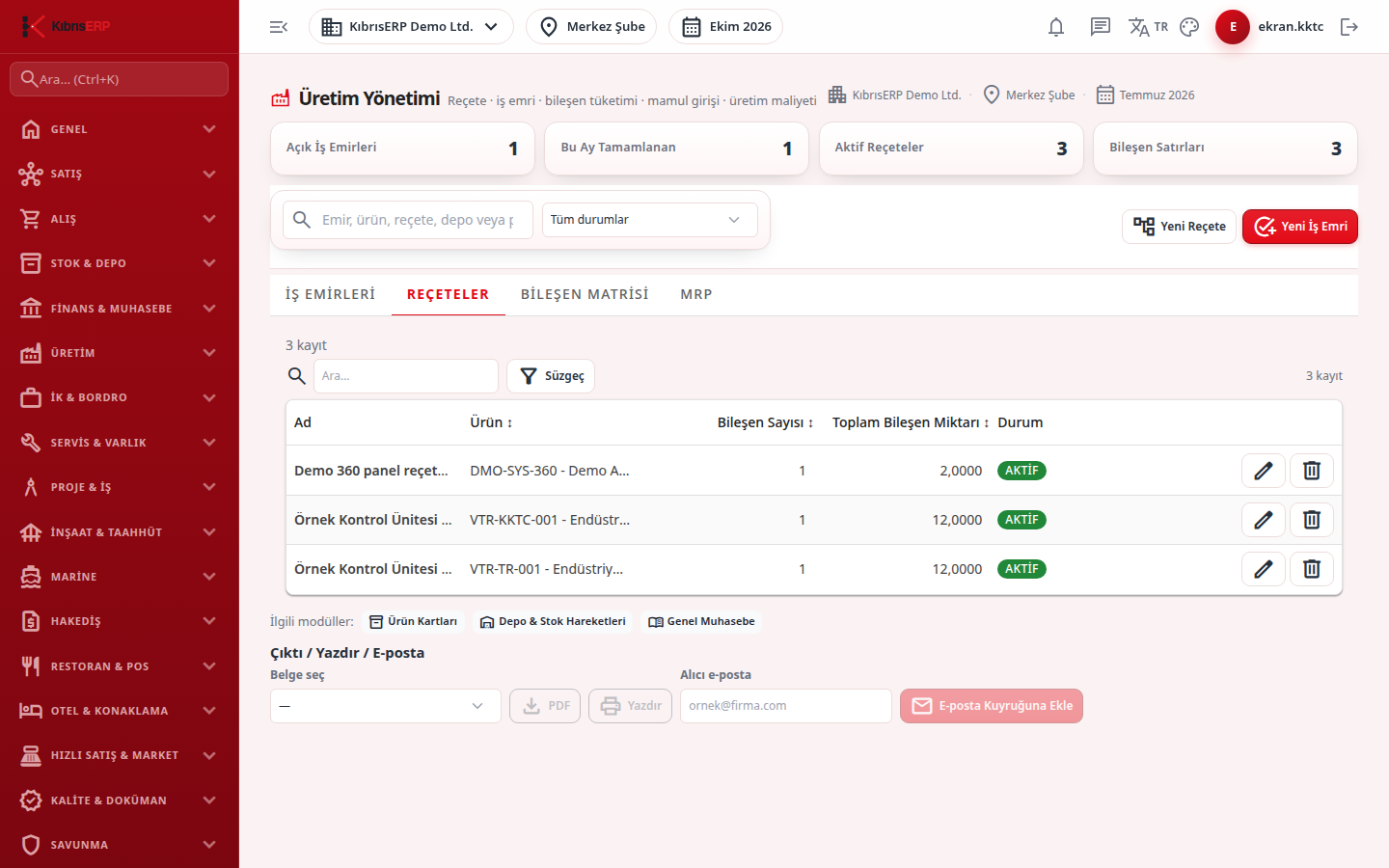This screenshot has width=1389, height=868.
Task: Open the Ekim 2026 period picker
Action: (x=725, y=27)
